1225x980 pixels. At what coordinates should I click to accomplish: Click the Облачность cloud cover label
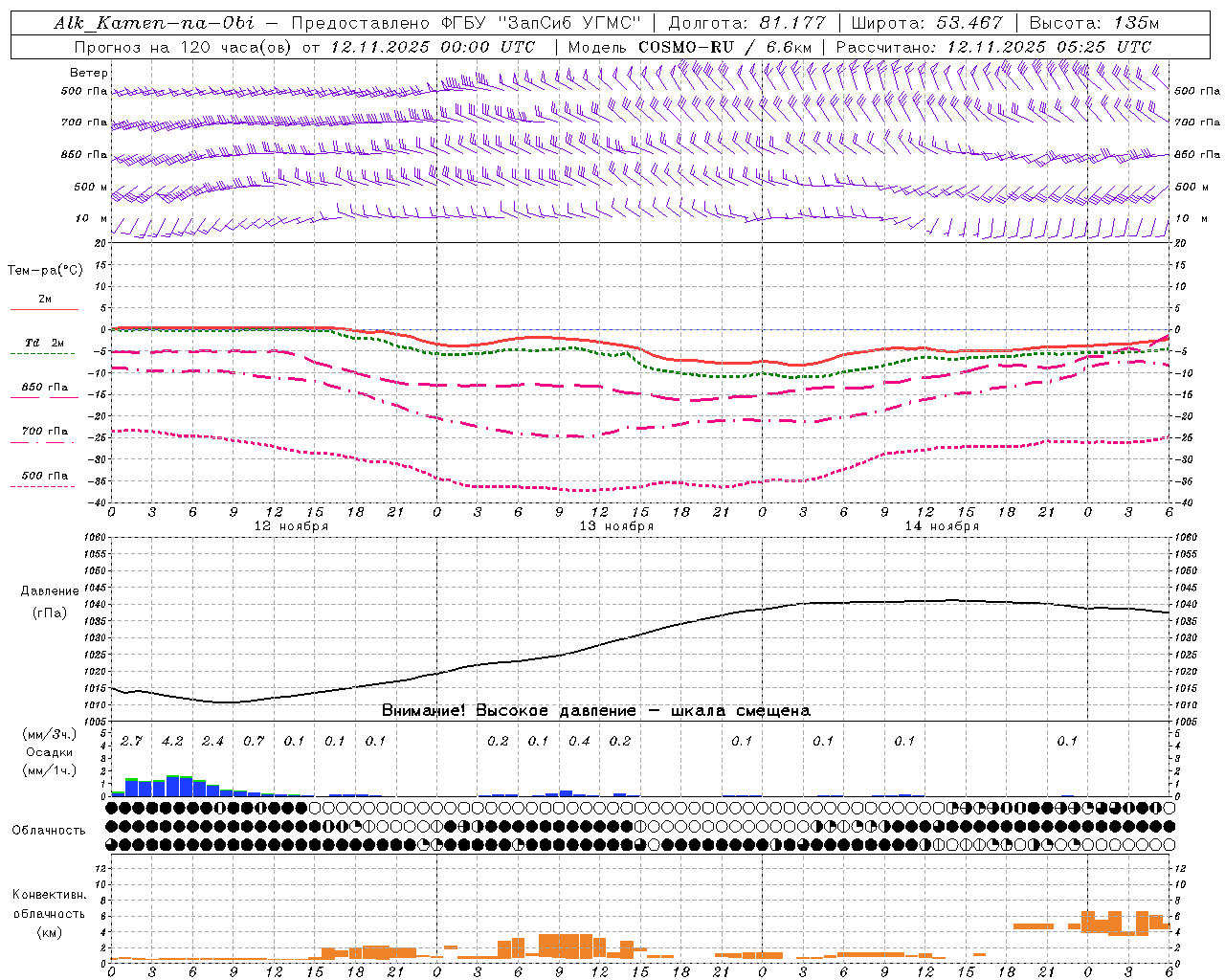tap(49, 830)
